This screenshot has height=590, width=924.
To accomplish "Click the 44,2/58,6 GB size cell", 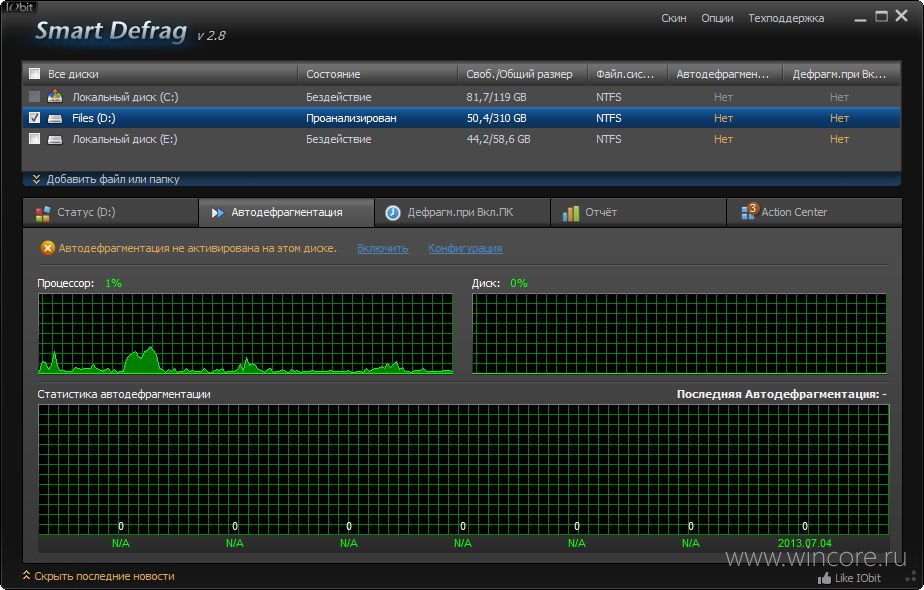I will [499, 139].
